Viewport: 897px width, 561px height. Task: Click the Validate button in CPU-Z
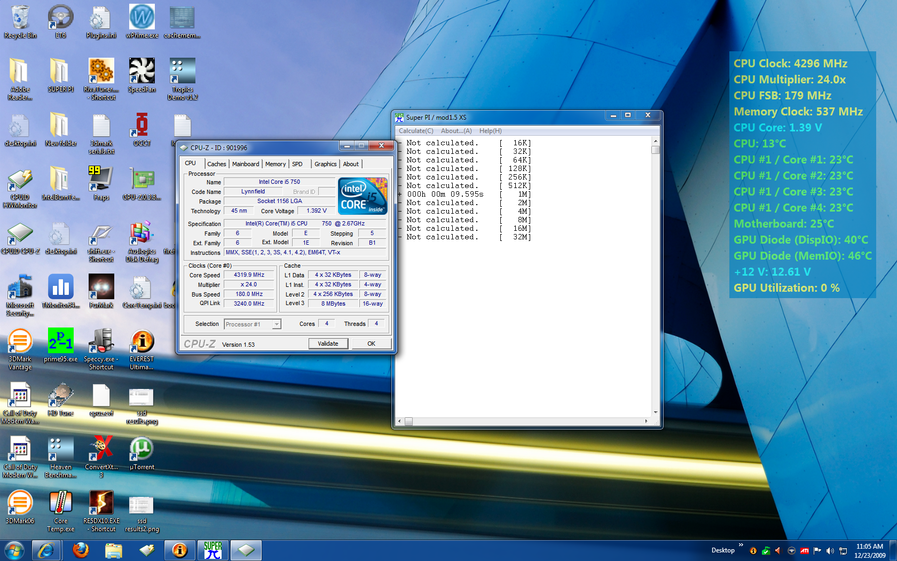click(328, 344)
